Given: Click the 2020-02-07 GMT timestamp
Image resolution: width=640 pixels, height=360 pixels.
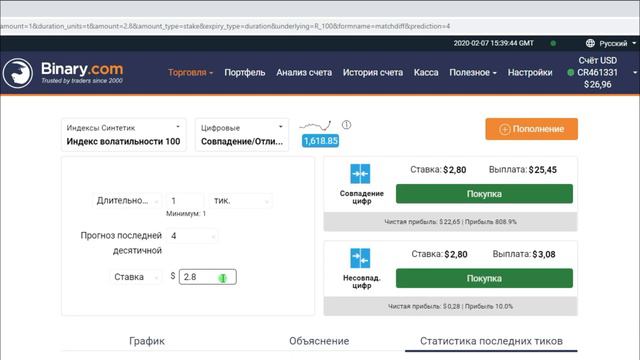Looking at the screenshot, I should (x=493, y=43).
